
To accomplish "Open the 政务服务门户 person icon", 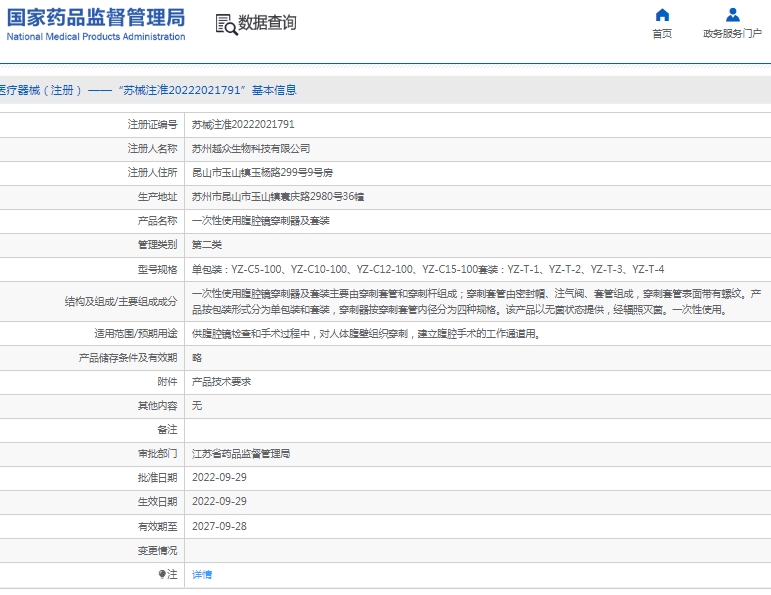I will coord(733,15).
